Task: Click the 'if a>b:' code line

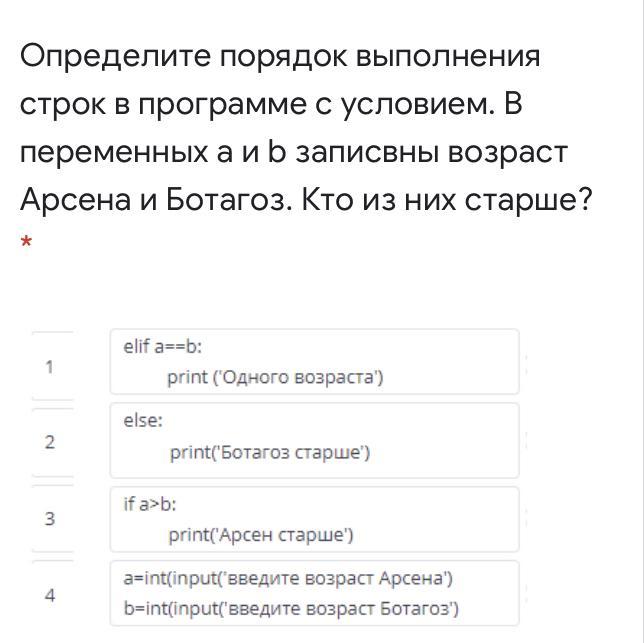Action: [x=150, y=504]
